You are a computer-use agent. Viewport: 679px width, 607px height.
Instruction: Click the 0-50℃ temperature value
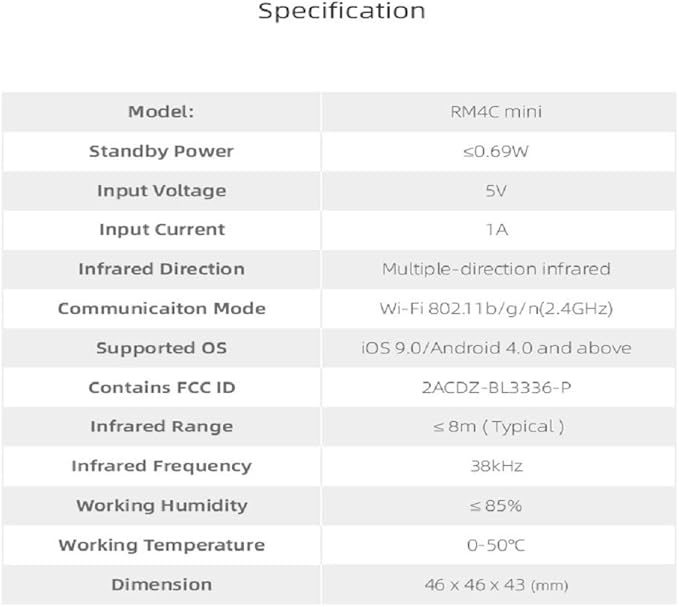pos(496,545)
